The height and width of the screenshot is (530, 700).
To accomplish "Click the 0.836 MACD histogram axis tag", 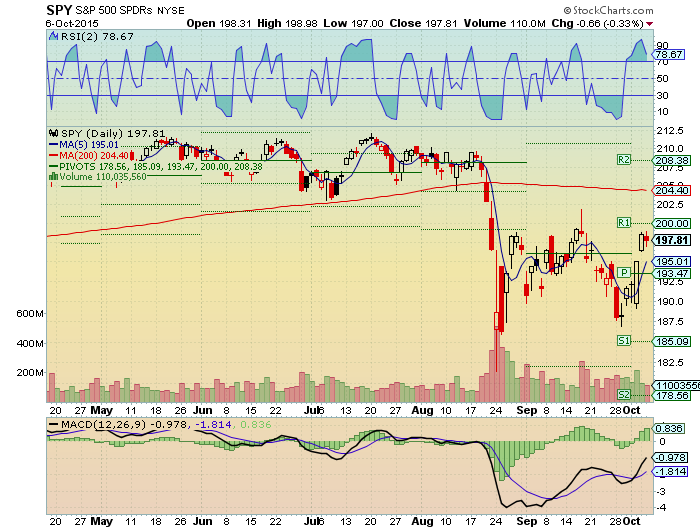I will click(668, 429).
